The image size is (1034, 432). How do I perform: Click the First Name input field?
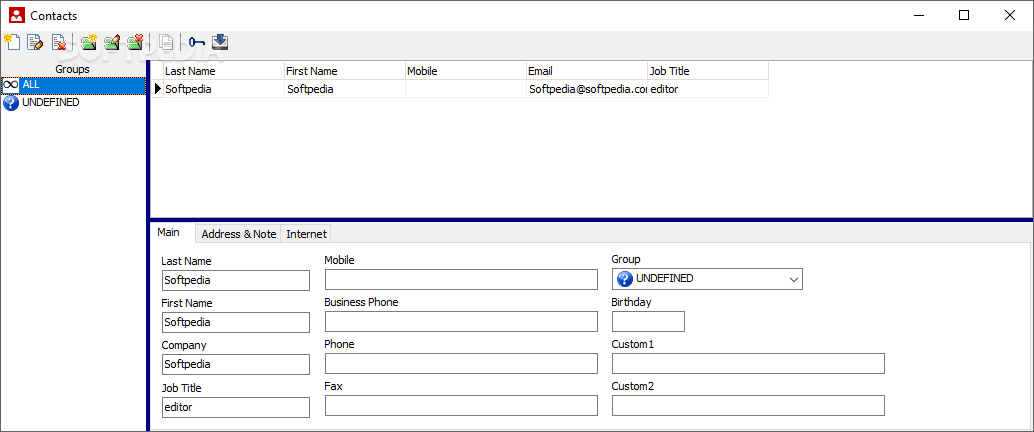(x=235, y=323)
